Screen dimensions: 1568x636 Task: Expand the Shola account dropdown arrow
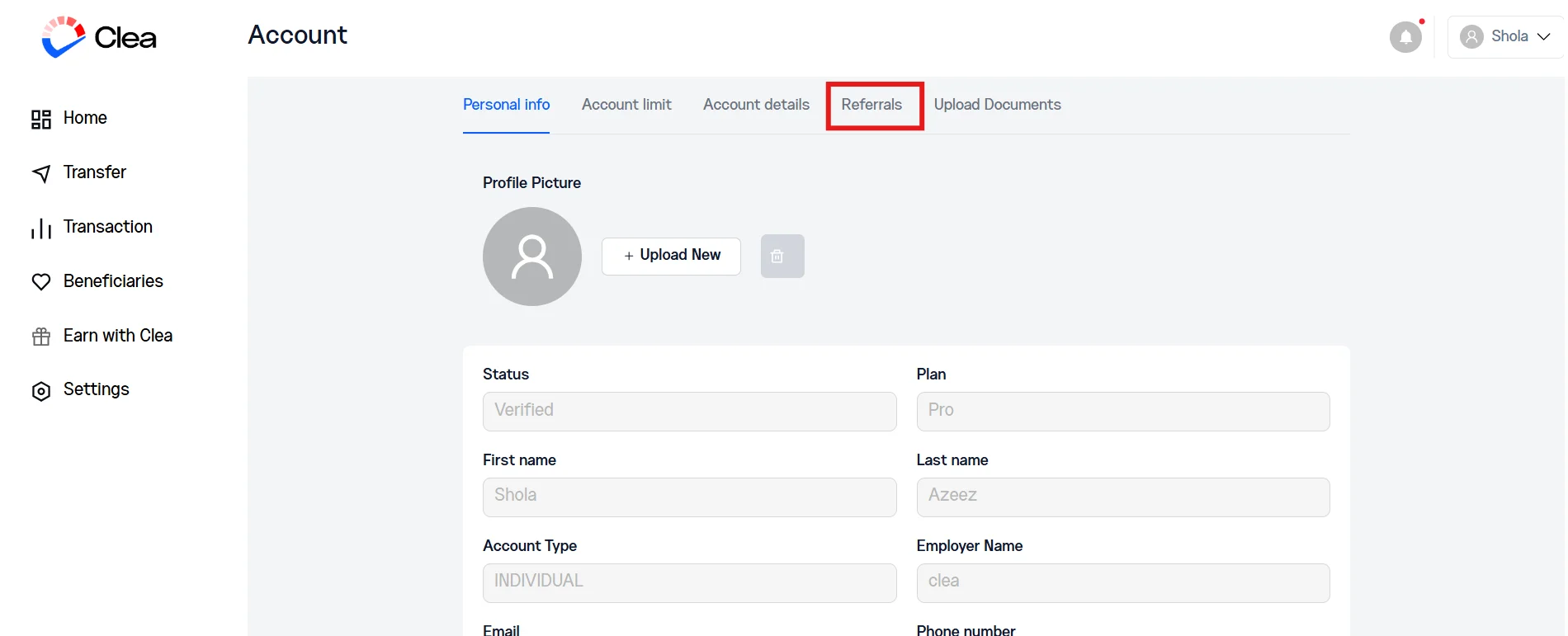tap(1543, 36)
